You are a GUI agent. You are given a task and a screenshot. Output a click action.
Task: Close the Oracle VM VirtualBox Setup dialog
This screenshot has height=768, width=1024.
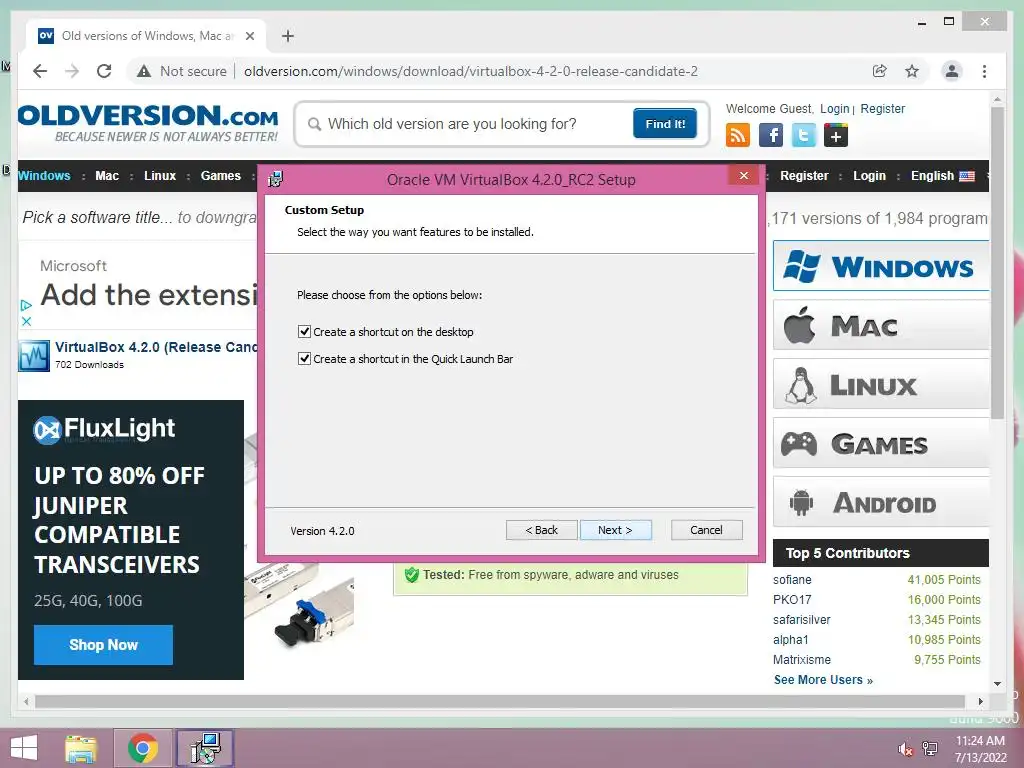744,176
